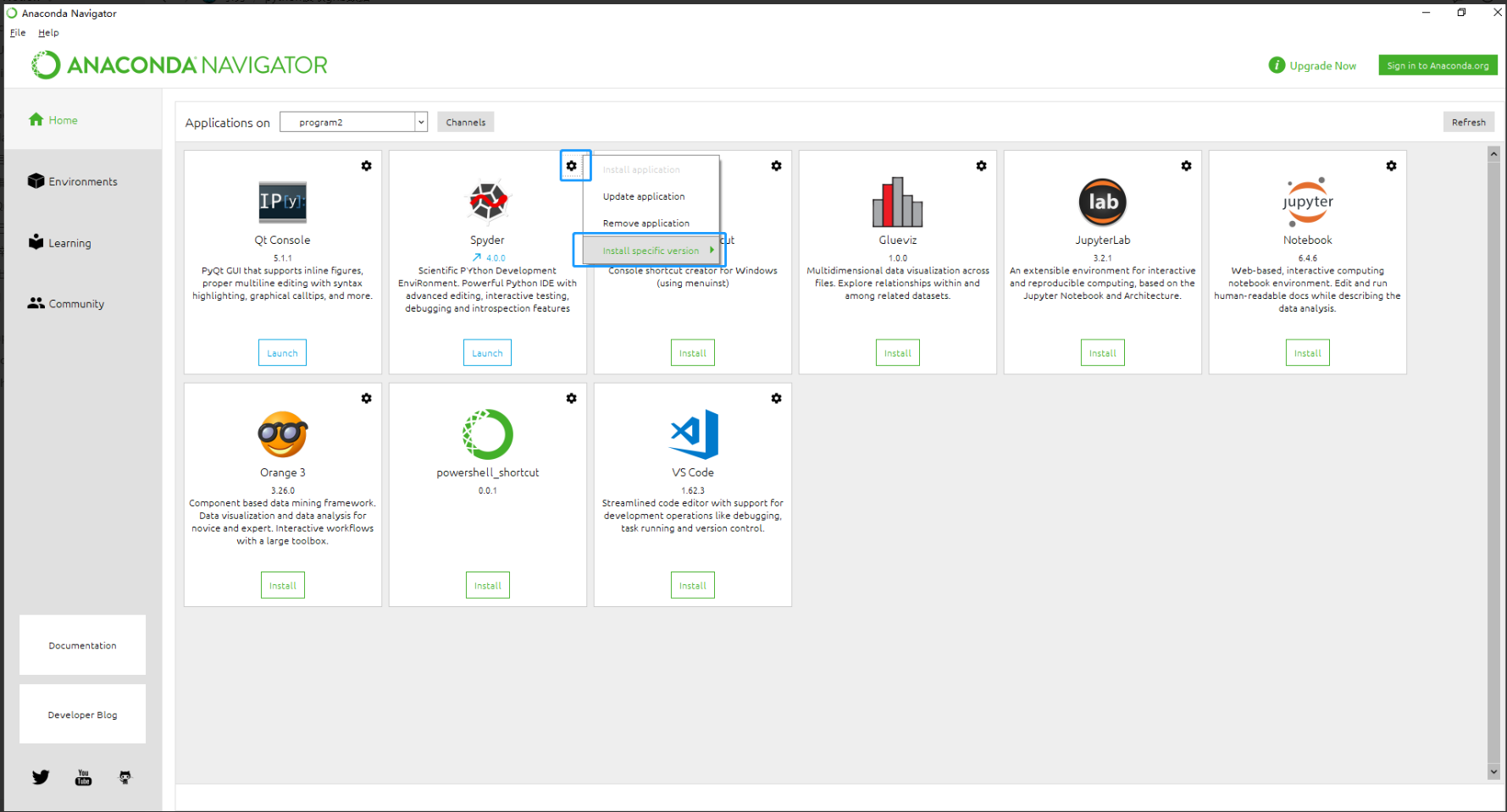The image size is (1507, 812).
Task: Click the JupyterLab version 3.2.1 text
Action: (x=1103, y=258)
